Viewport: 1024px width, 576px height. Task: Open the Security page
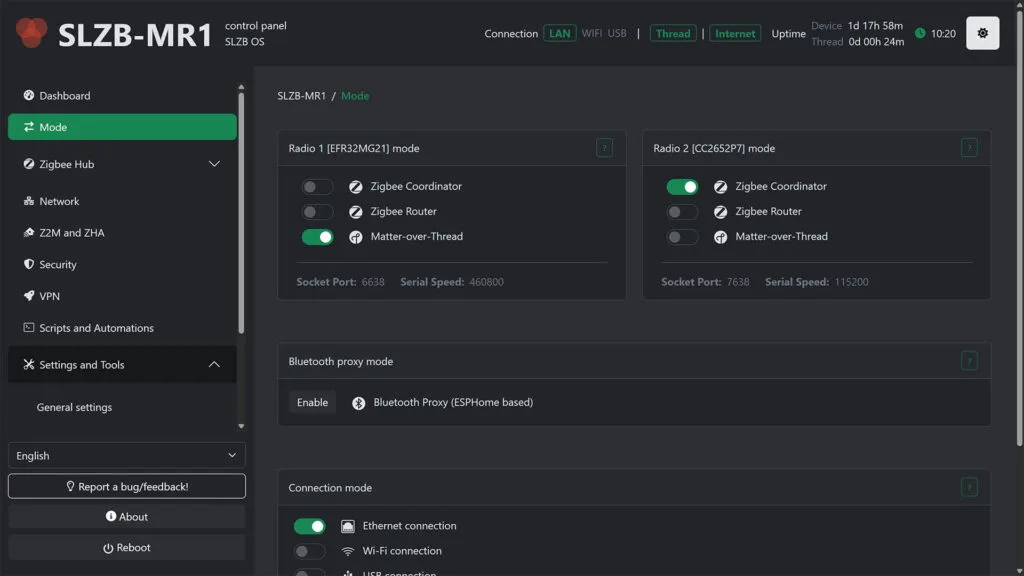click(122, 264)
